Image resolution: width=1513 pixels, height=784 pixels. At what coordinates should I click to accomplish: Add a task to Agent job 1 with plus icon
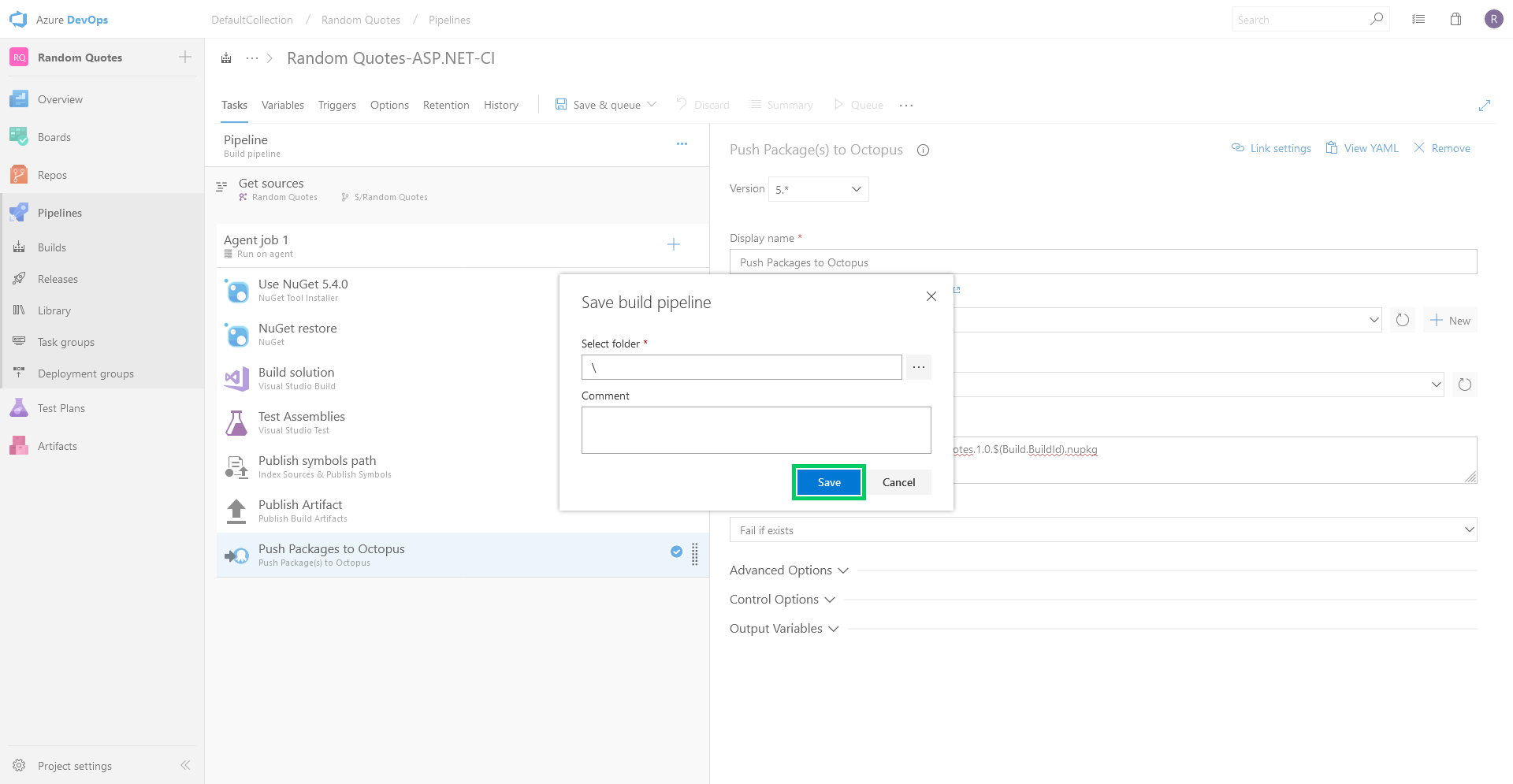tap(674, 244)
